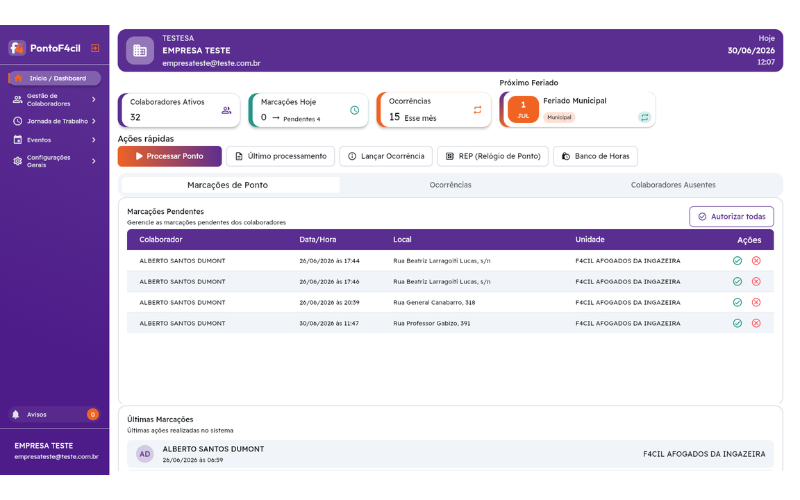Click Pendentes 4 on Marcações Hoje card

[x=302, y=119]
